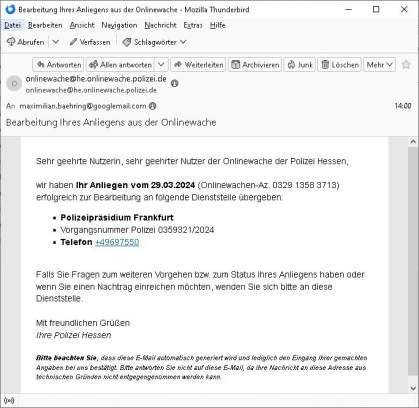Reply to sender using Antworten
Screen dimensions: 419x408
tap(59, 65)
